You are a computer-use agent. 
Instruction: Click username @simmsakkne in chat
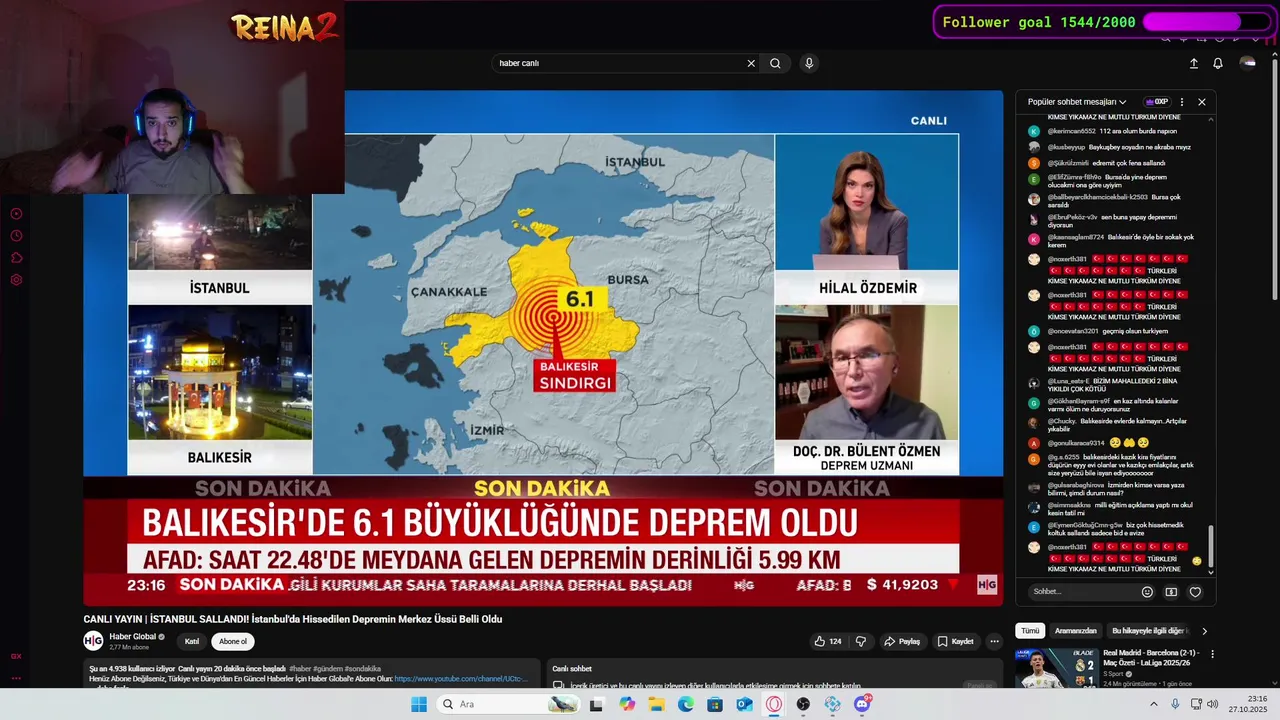click(1069, 507)
